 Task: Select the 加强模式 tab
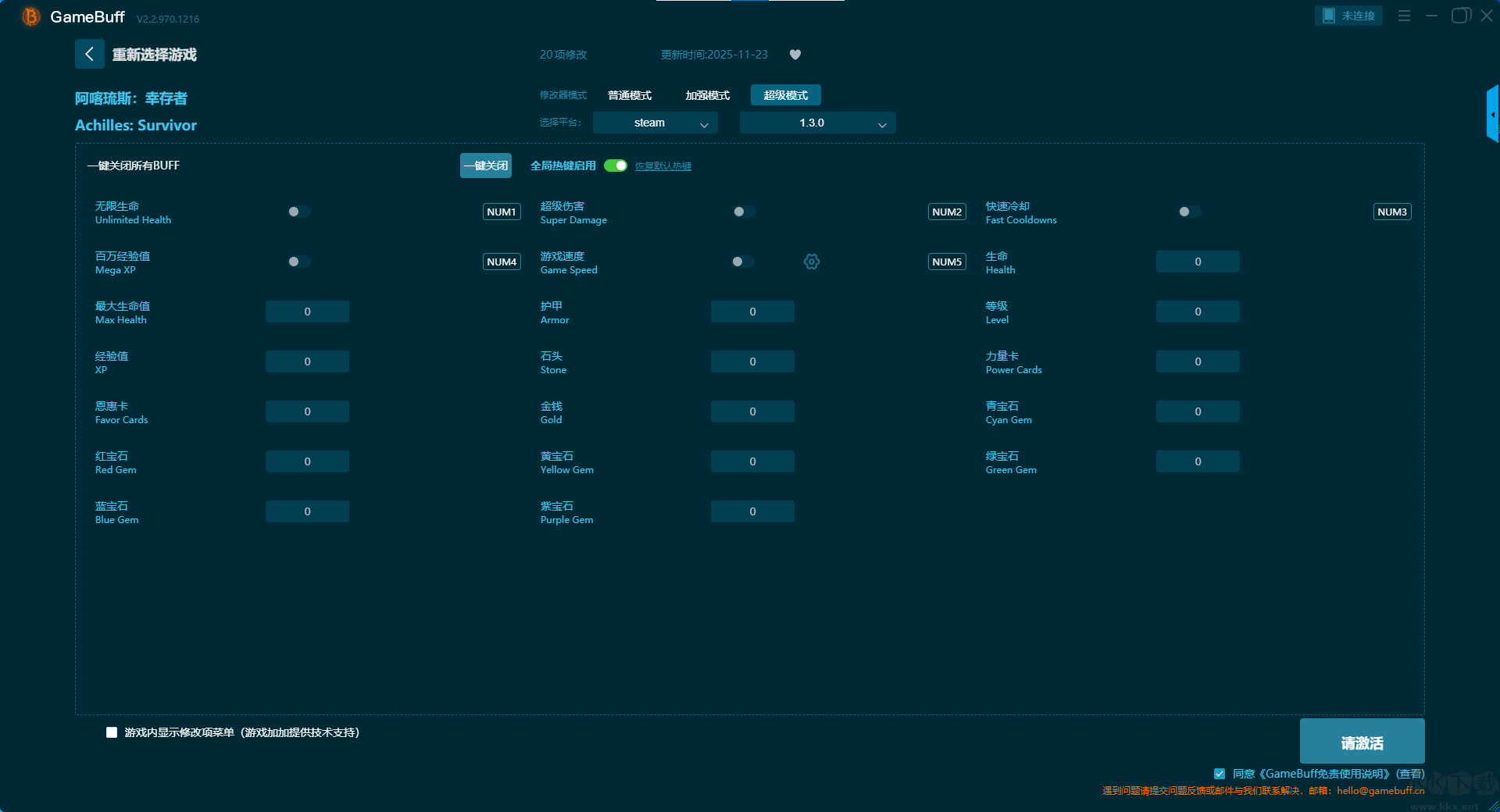(707, 95)
